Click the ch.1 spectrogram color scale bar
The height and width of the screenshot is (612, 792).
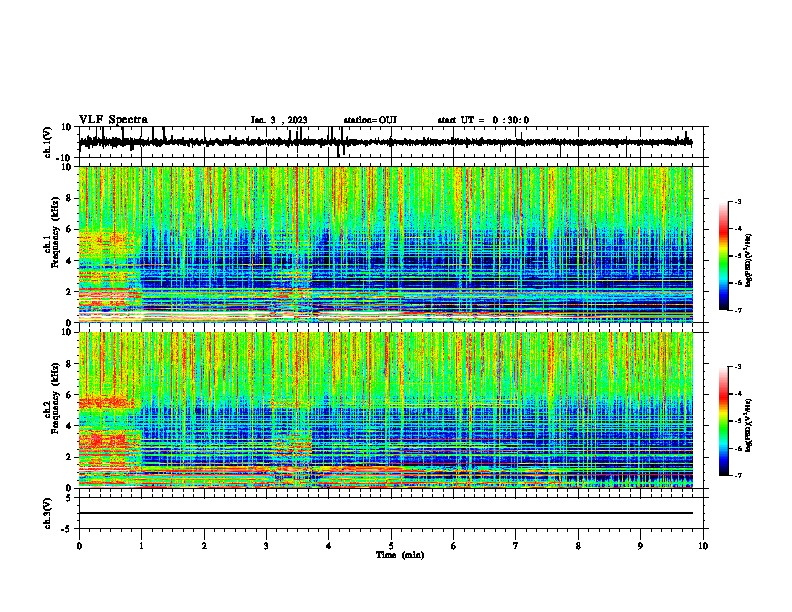[x=724, y=256]
